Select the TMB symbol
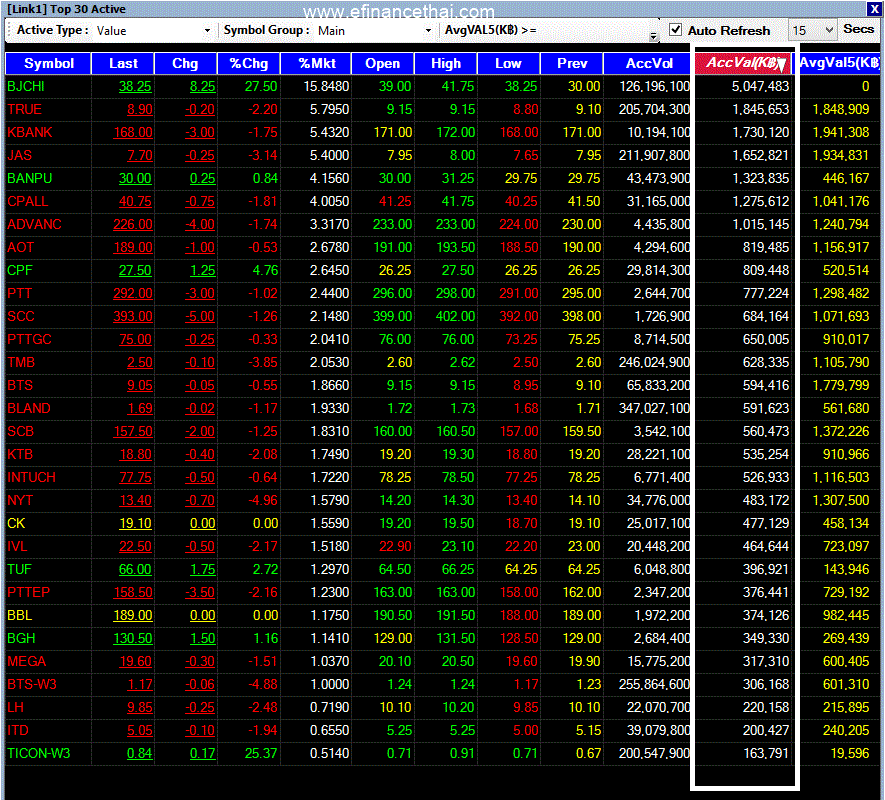Viewport: 885px width, 800px height. 21,362
